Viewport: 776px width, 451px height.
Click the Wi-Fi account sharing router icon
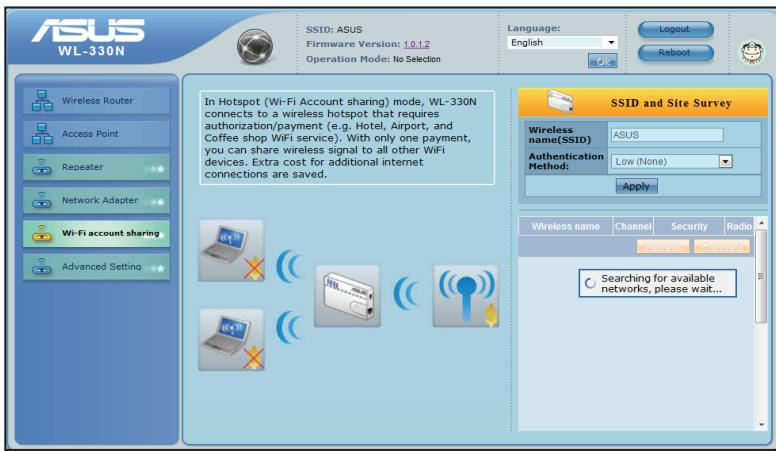point(42,233)
